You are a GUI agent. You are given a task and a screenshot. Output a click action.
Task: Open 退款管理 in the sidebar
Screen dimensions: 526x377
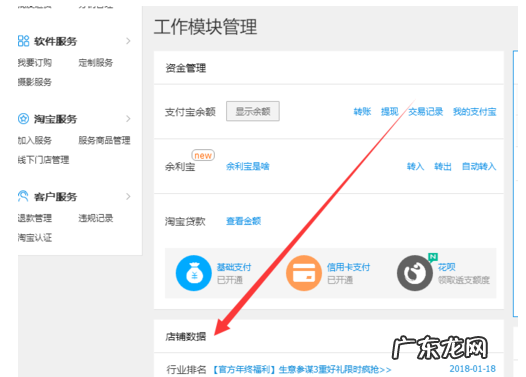pyautogui.click(x=35, y=218)
